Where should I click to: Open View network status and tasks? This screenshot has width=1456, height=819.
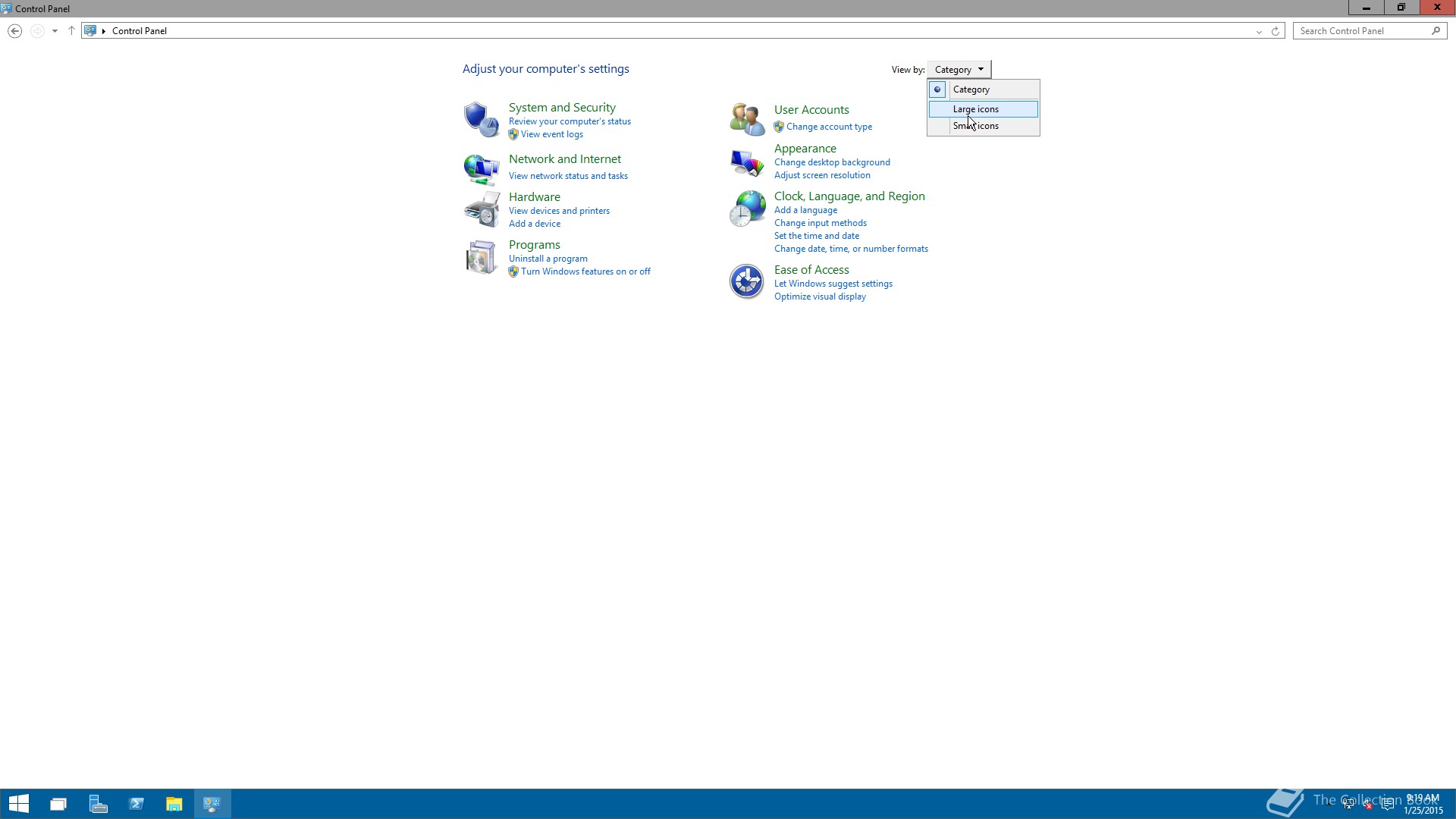coord(568,176)
